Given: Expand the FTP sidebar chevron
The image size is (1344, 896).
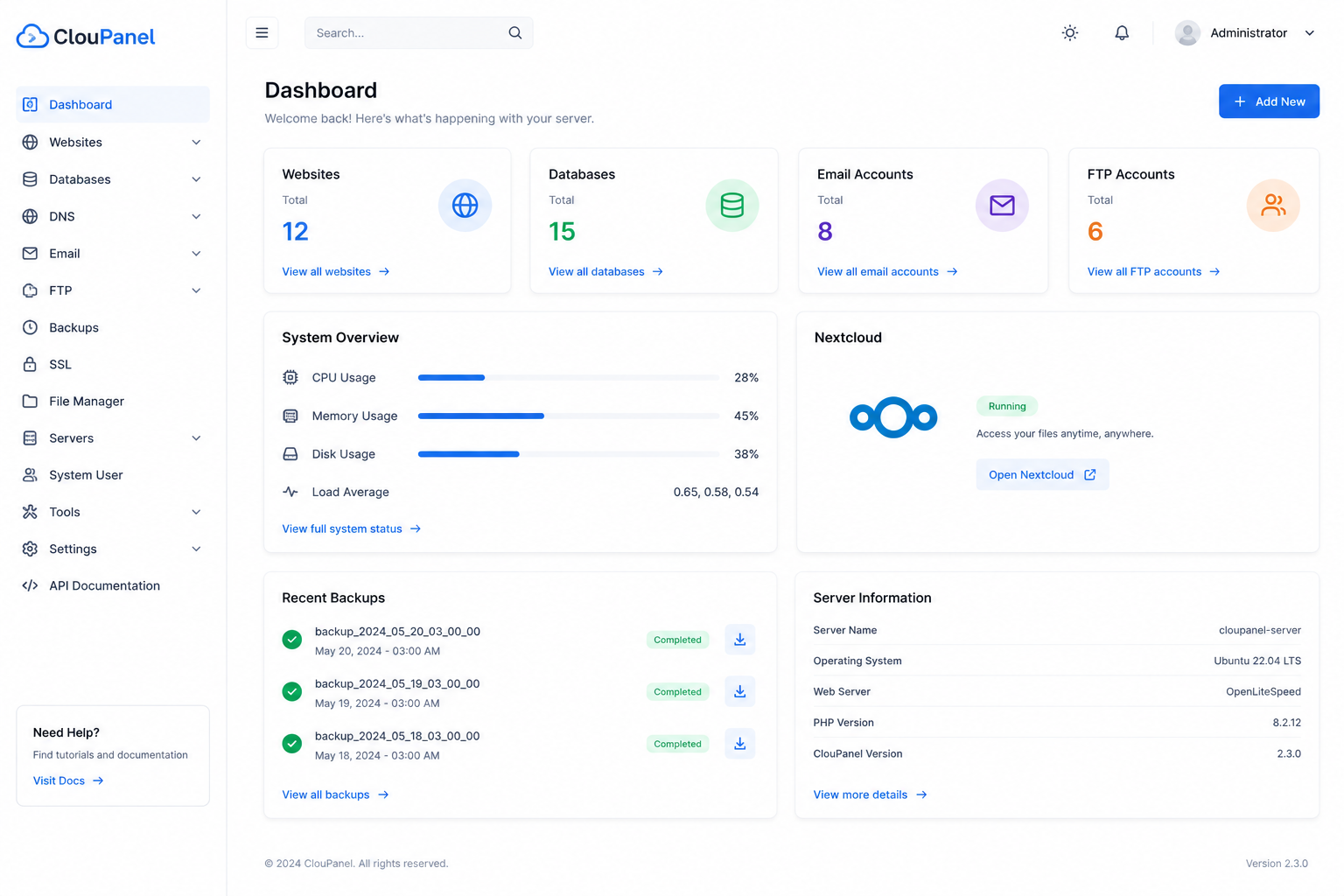Looking at the screenshot, I should tap(196, 290).
